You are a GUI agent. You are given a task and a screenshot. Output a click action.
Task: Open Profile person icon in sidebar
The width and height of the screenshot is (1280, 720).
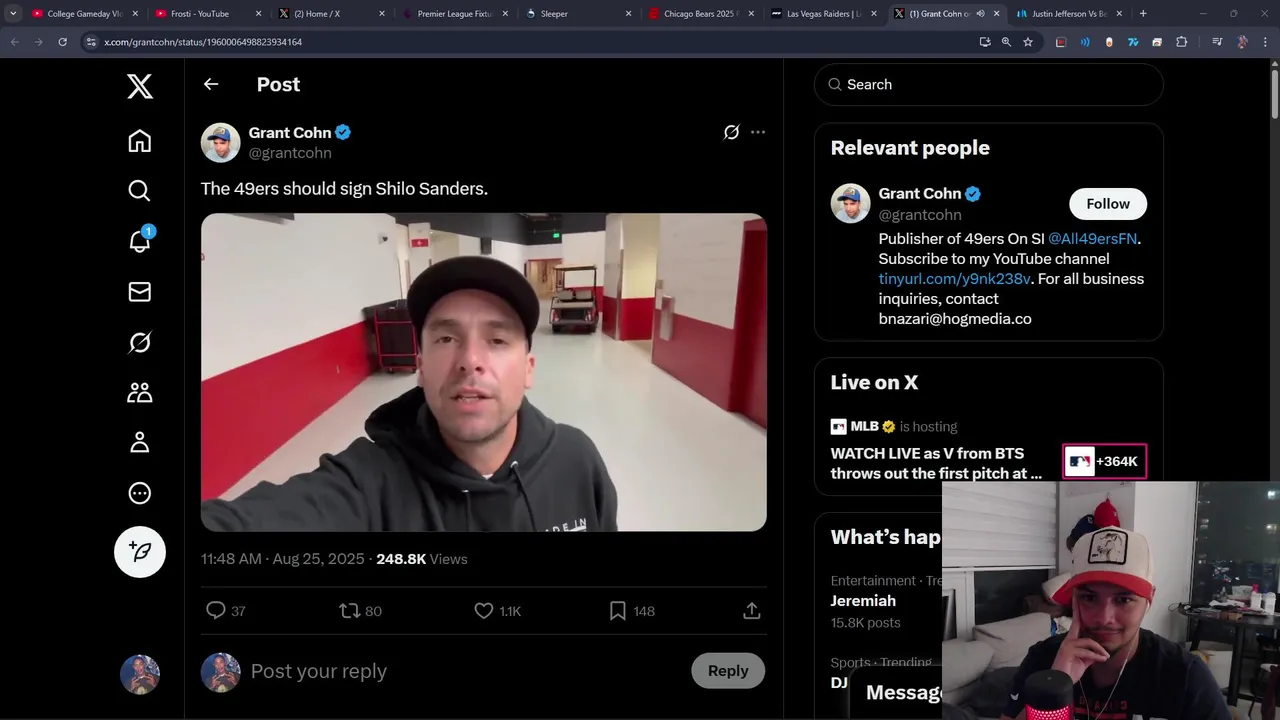coord(140,442)
